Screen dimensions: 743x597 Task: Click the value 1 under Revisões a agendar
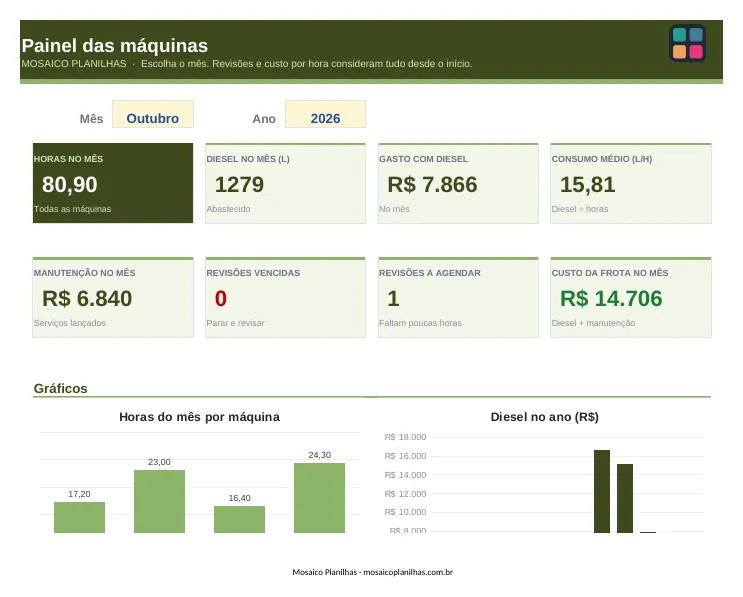393,298
